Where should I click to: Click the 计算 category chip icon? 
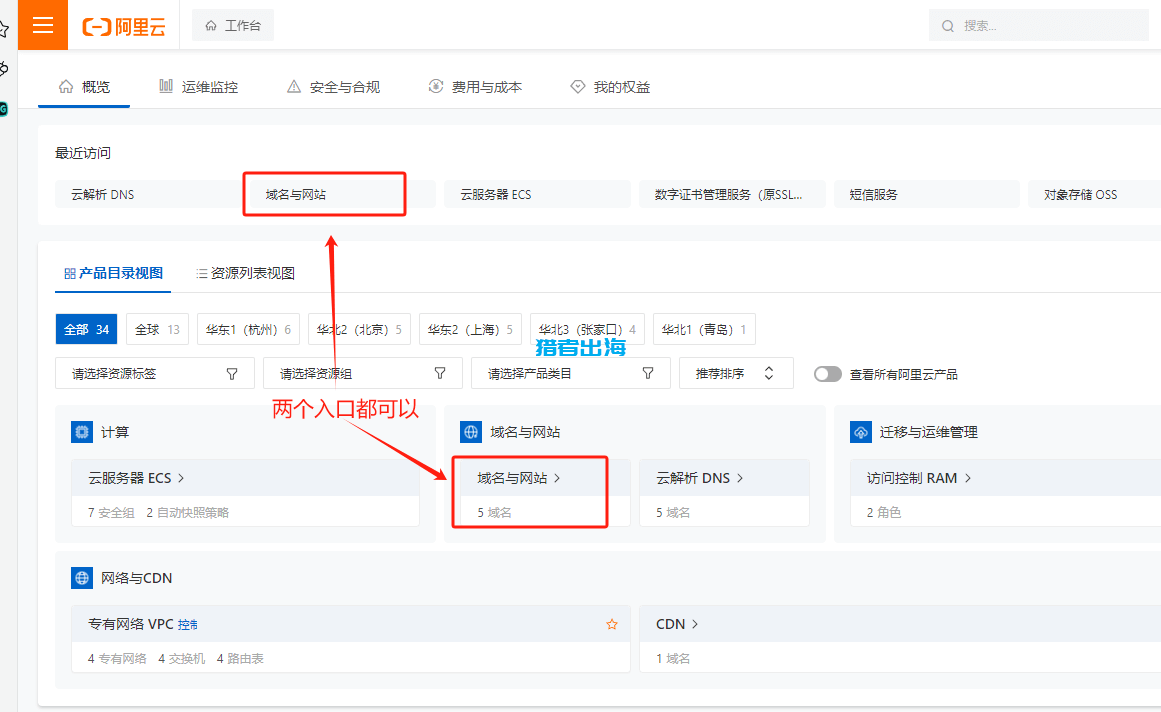click(x=81, y=431)
